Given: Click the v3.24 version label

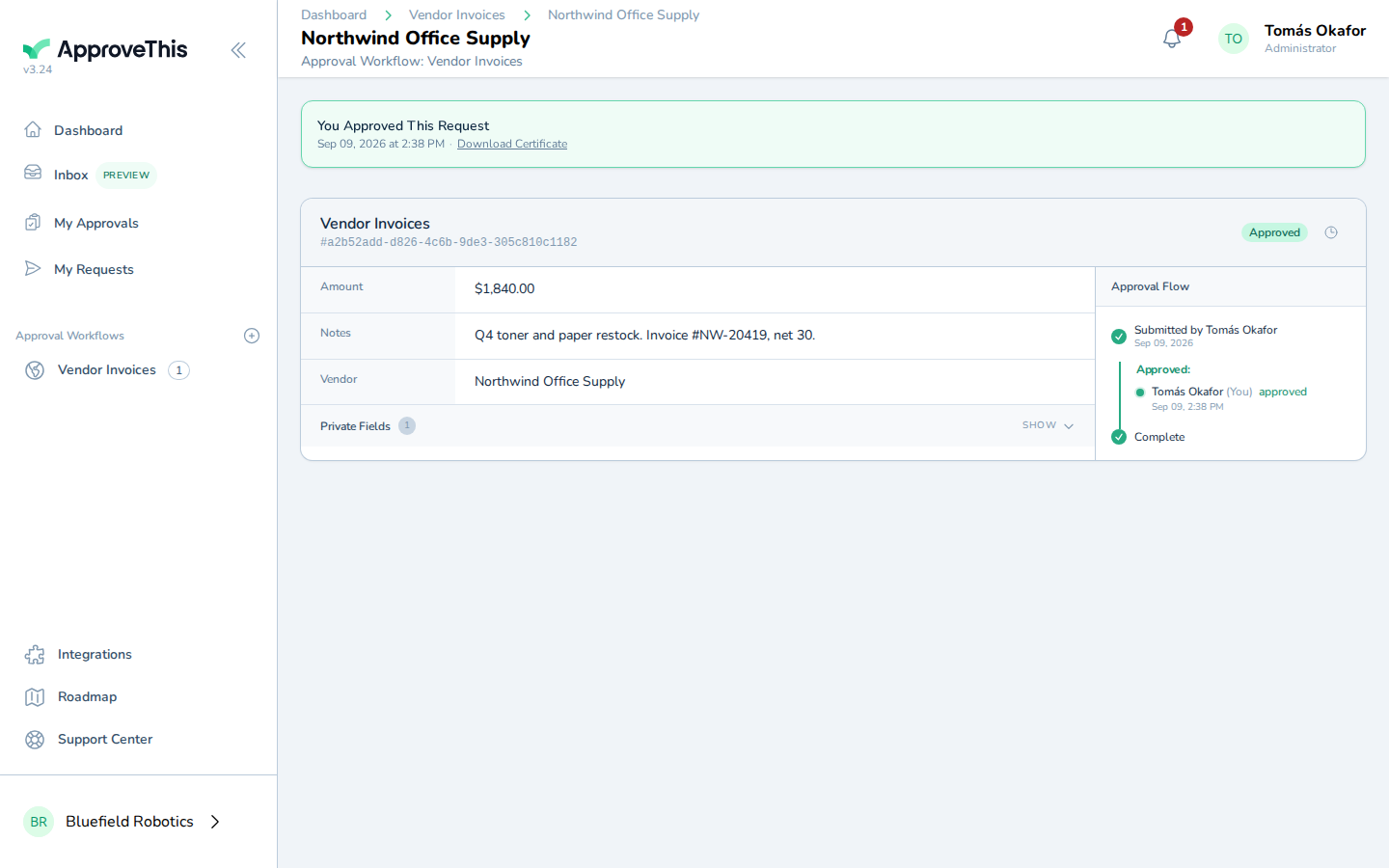Looking at the screenshot, I should point(38,69).
